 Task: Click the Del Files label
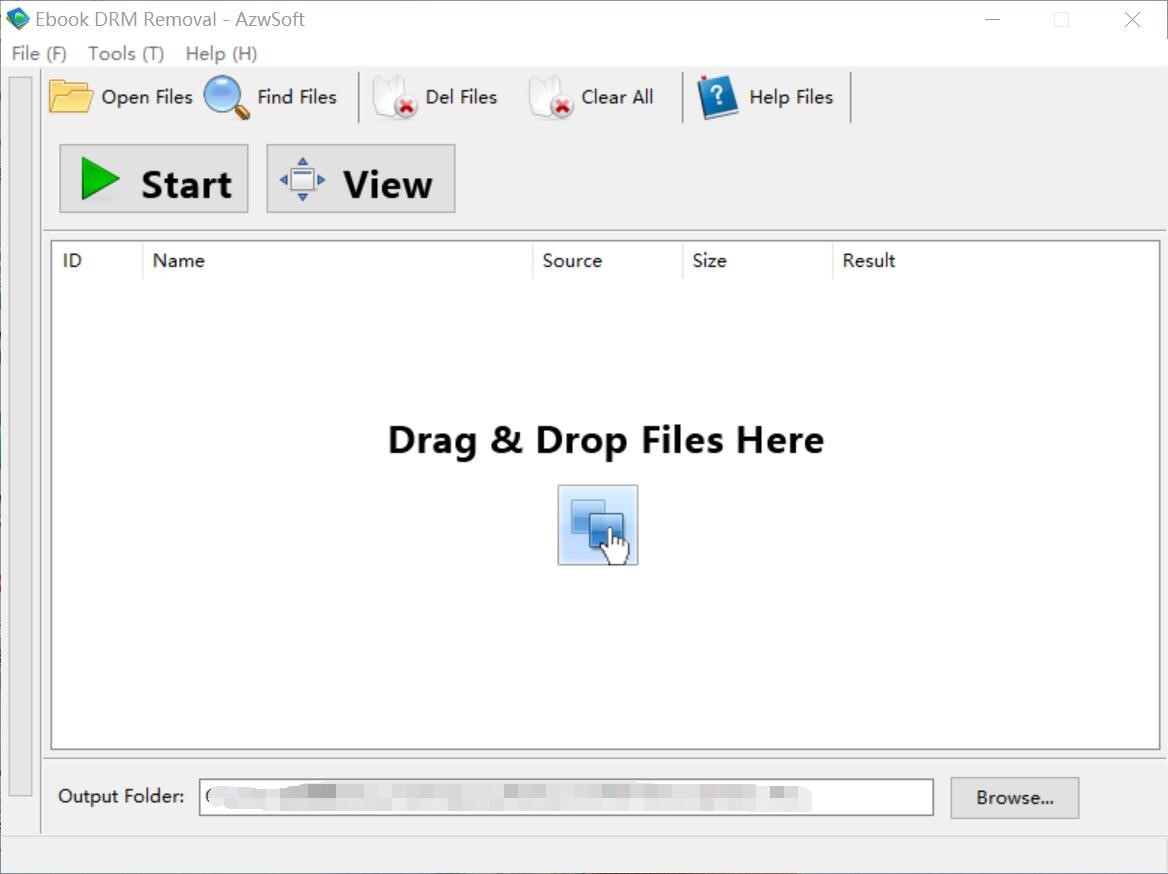pyautogui.click(x=461, y=97)
